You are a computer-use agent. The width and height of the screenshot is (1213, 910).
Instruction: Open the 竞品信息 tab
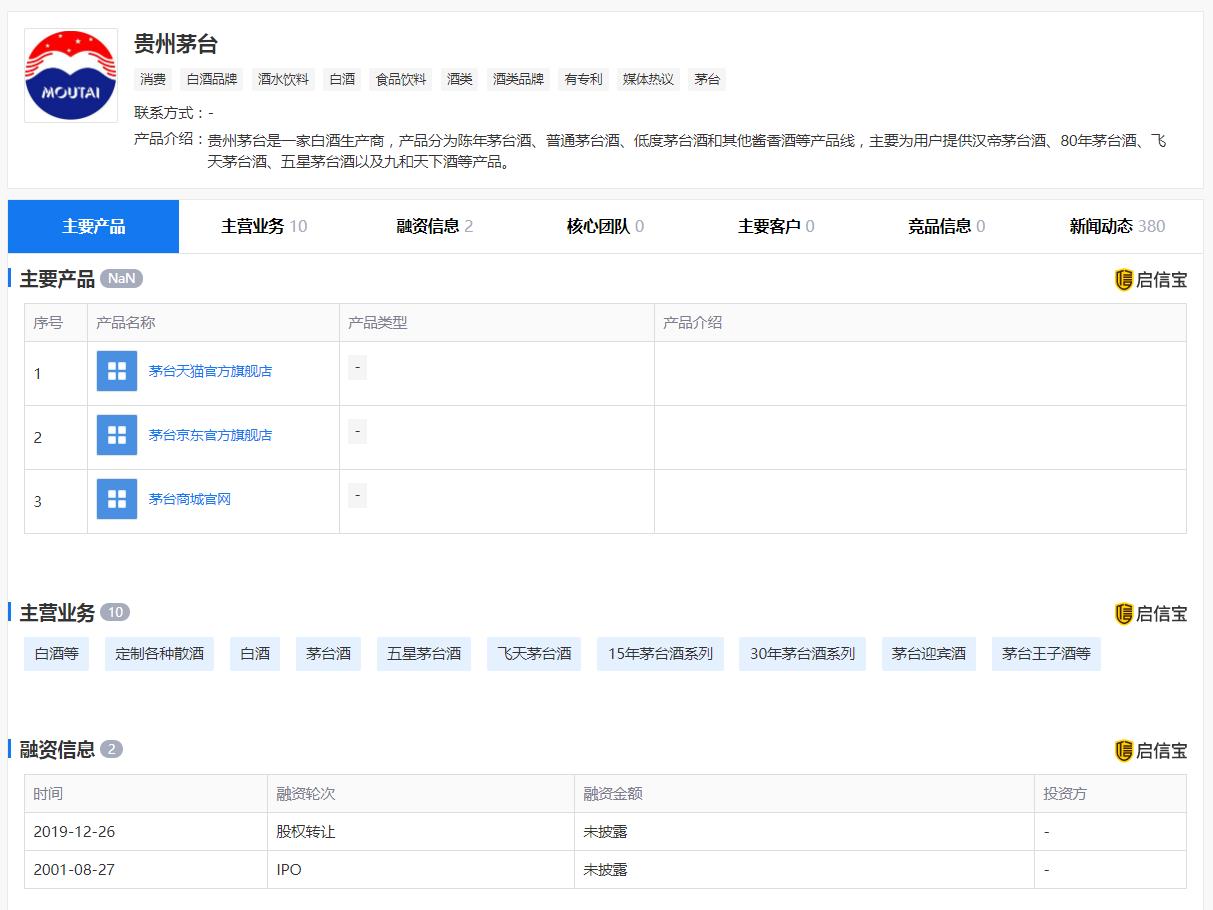(x=946, y=226)
